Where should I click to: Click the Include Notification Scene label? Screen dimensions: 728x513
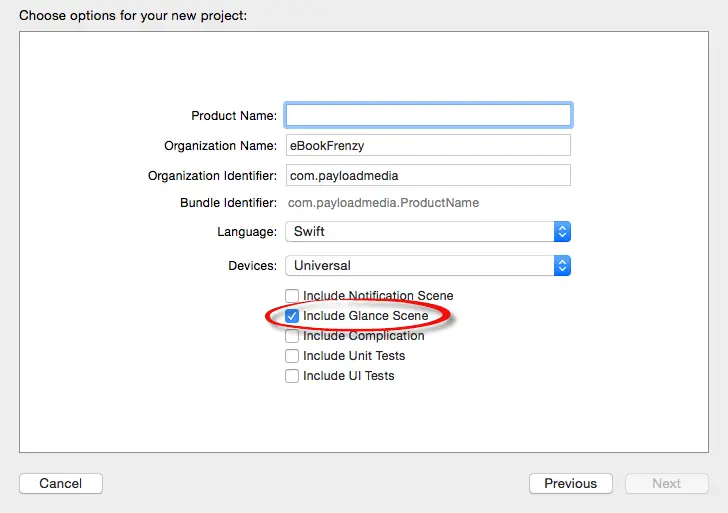(x=378, y=296)
